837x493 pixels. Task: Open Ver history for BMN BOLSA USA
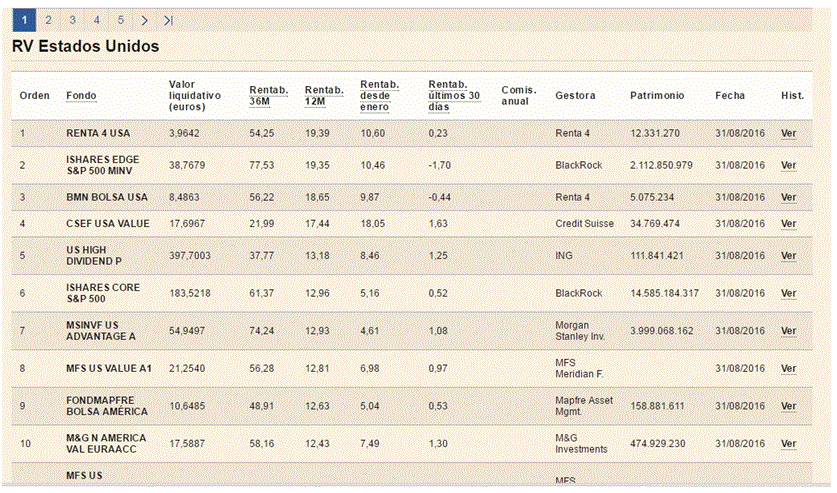pos(788,197)
